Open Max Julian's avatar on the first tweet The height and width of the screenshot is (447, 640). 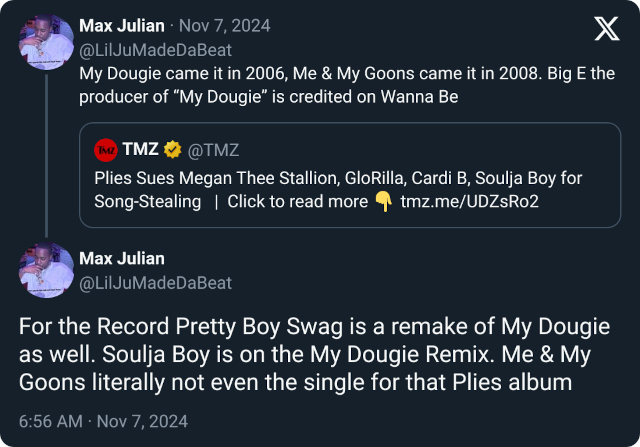tap(46, 41)
